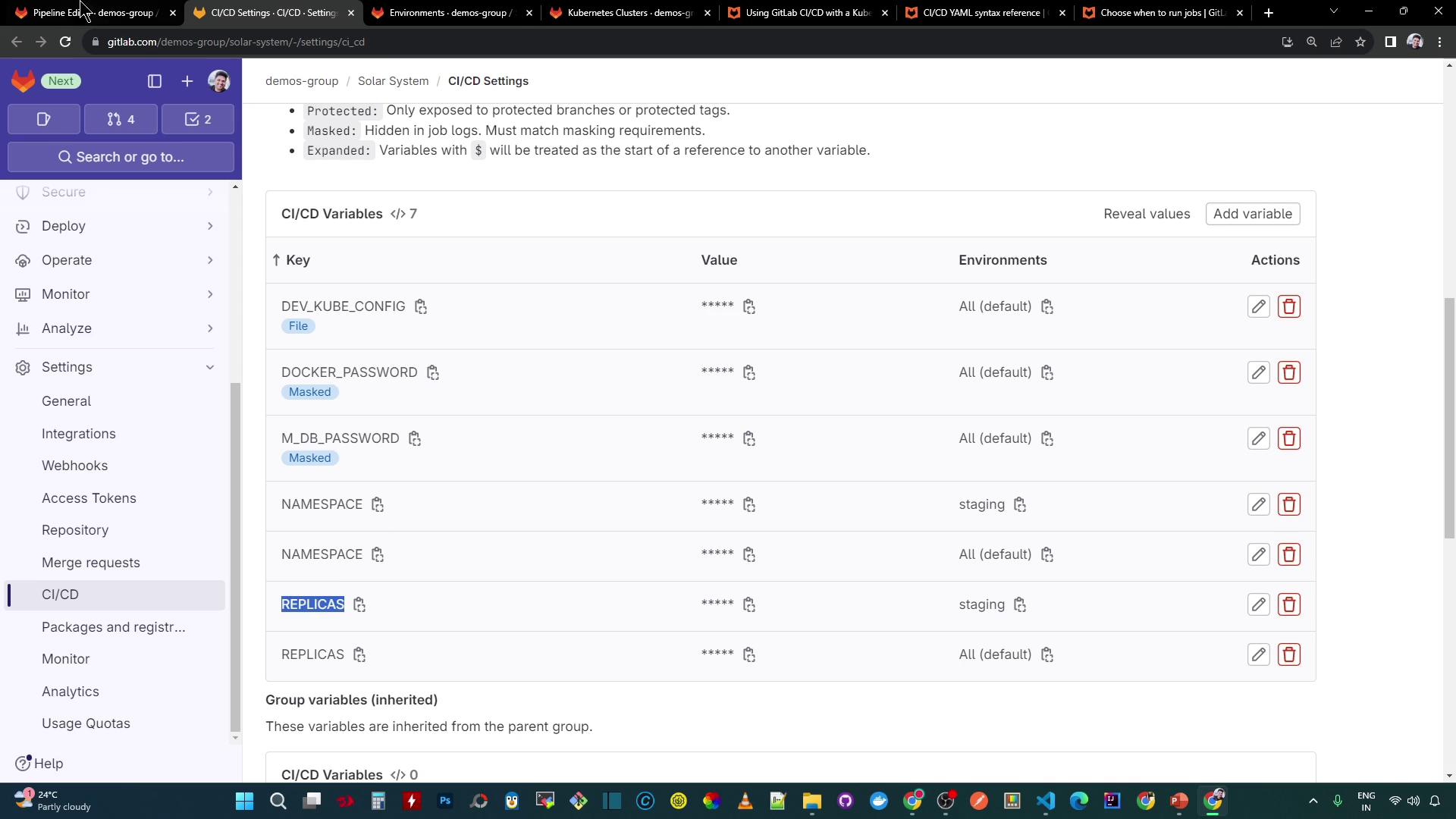
Task: Open the merge requests counter
Action: coord(121,119)
